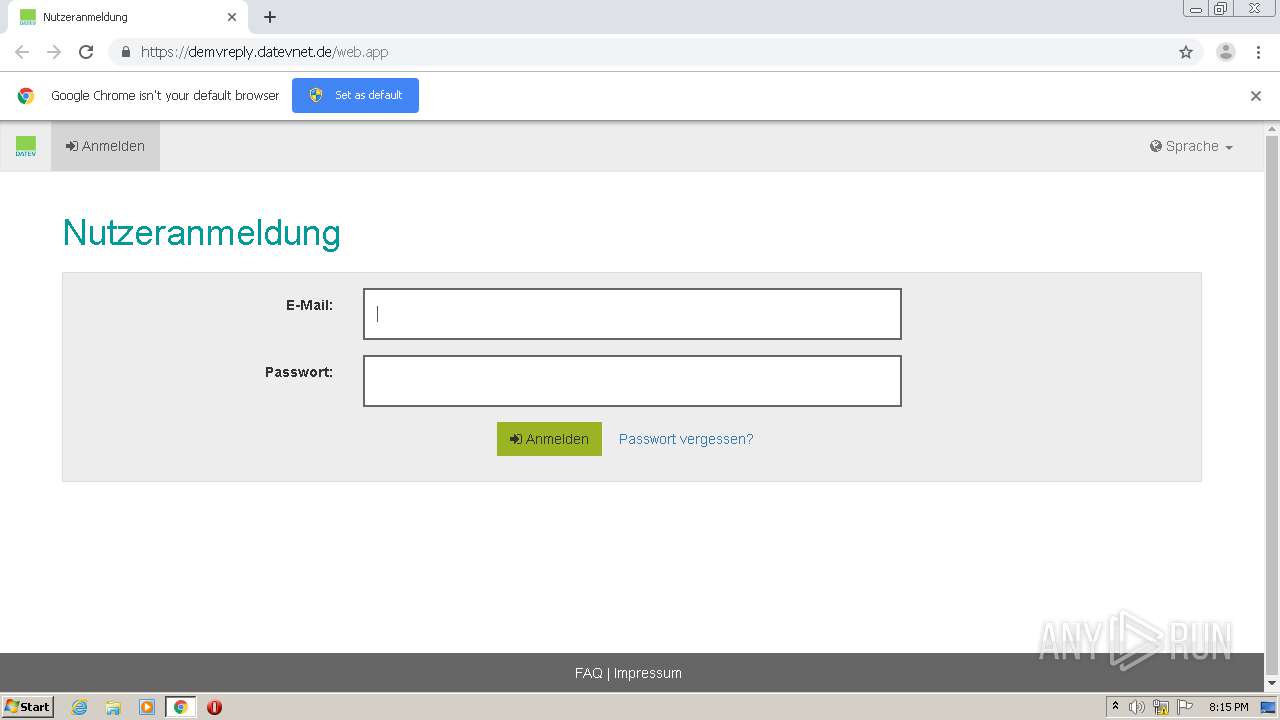Click the Nutzeranmeldung page heading
The width and height of the screenshot is (1280, 720).
click(x=202, y=233)
